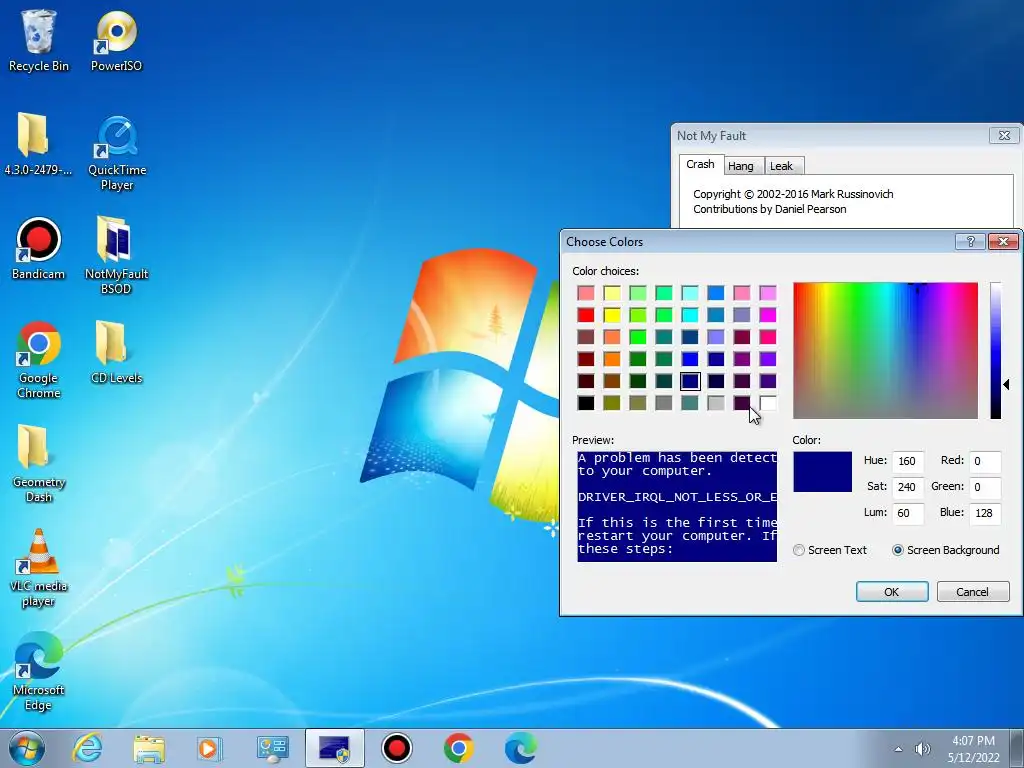The height and width of the screenshot is (768, 1024).
Task: Select the Screen Background radio button
Action: click(x=946, y=550)
